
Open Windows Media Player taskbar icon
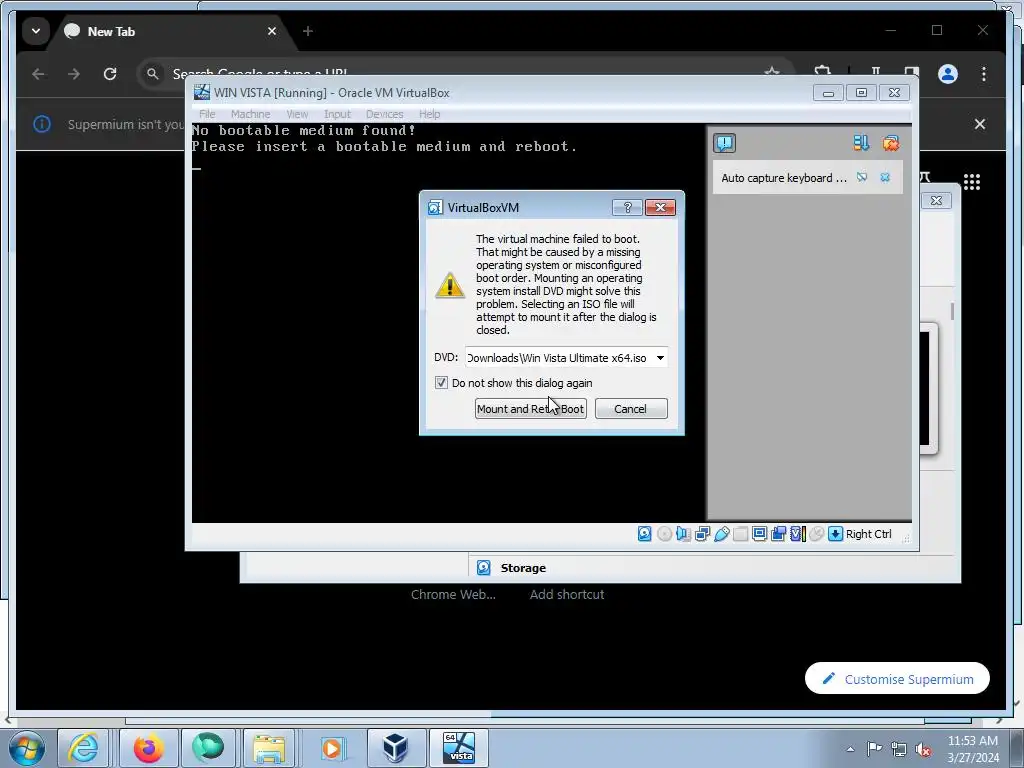coord(332,748)
